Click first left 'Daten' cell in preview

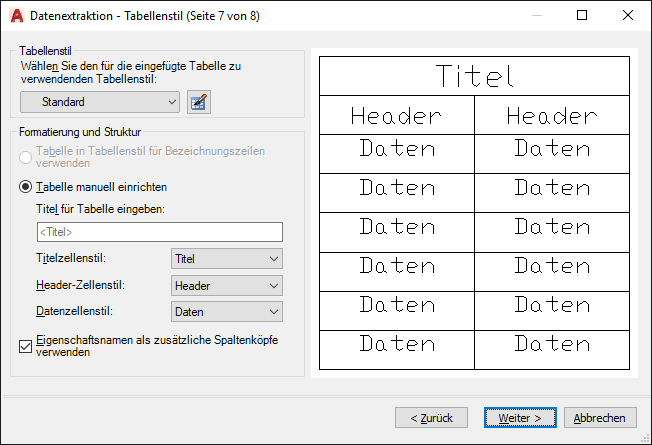coord(397,149)
